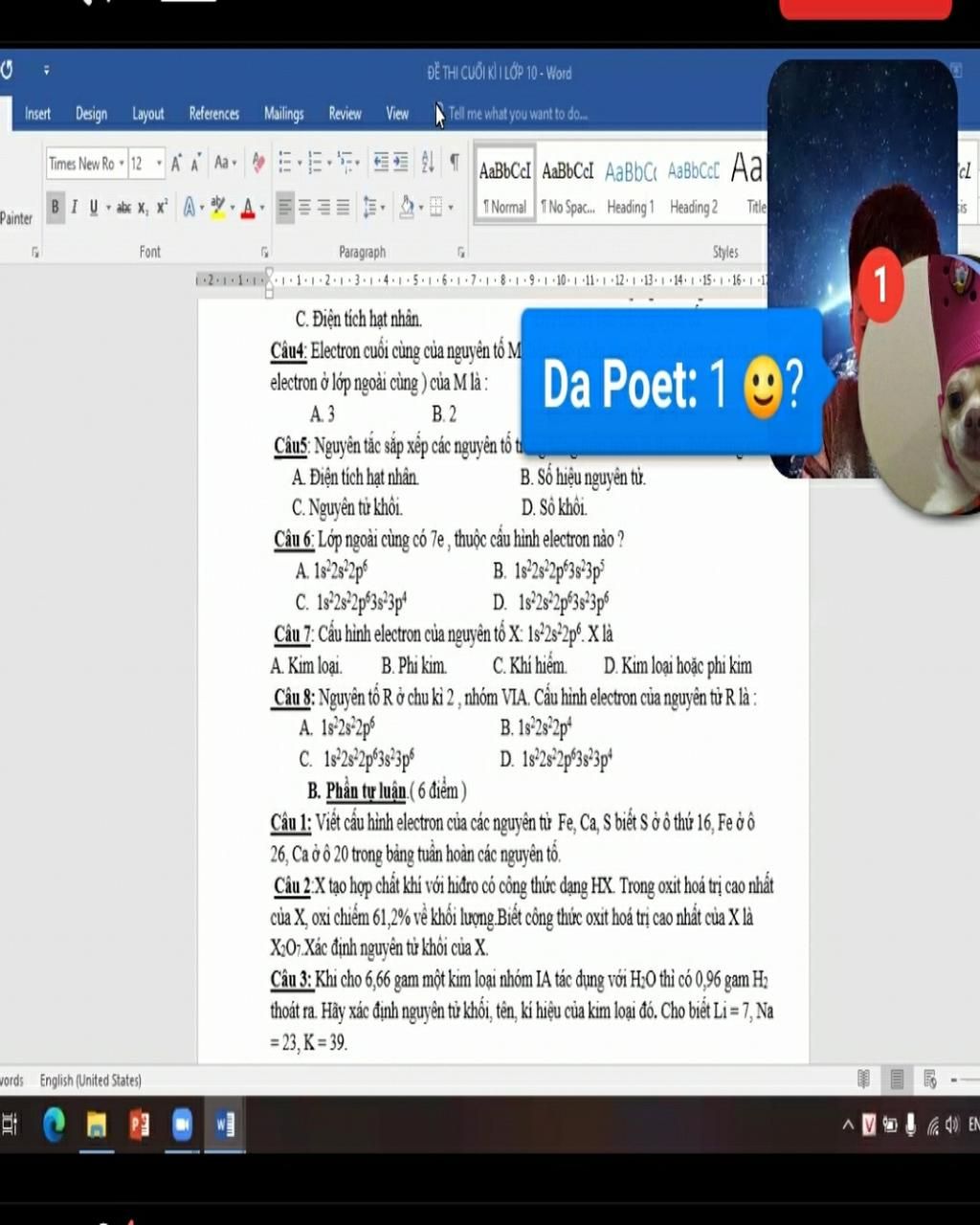Open PowerPoint from taskbar
The width and height of the screenshot is (980, 1225).
tap(140, 1125)
